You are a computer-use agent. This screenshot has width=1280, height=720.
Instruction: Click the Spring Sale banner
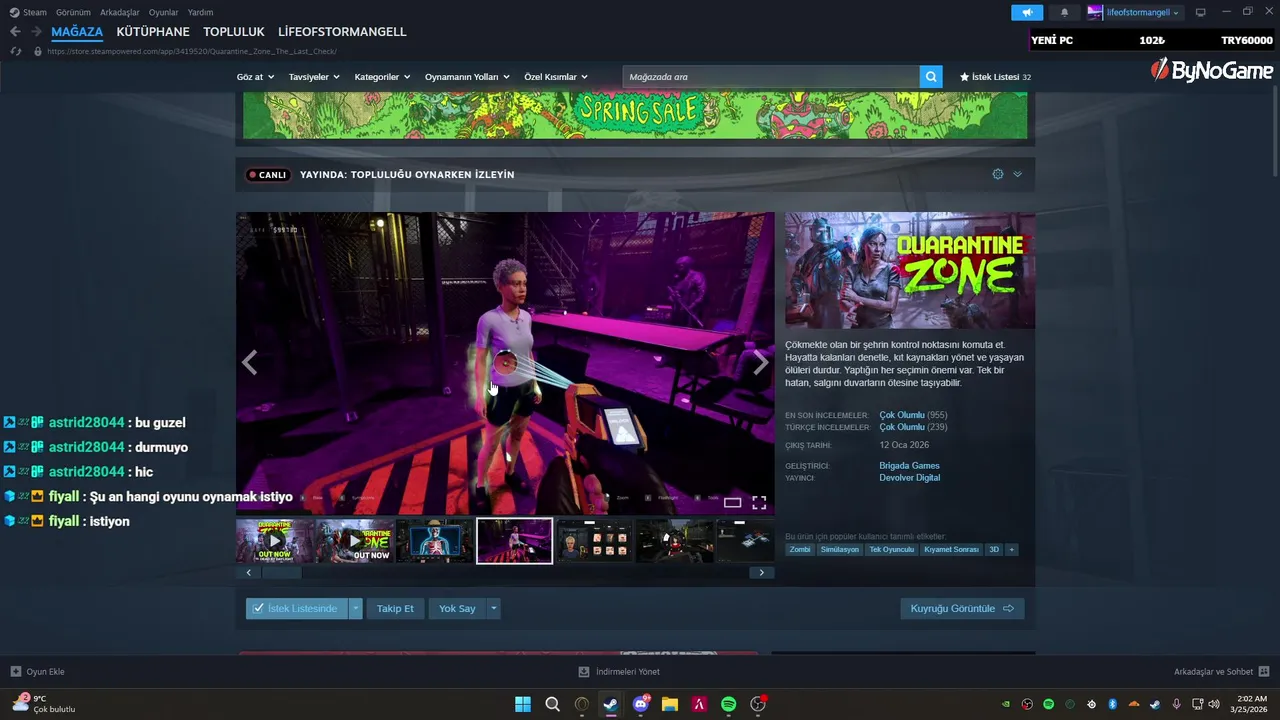click(x=635, y=115)
